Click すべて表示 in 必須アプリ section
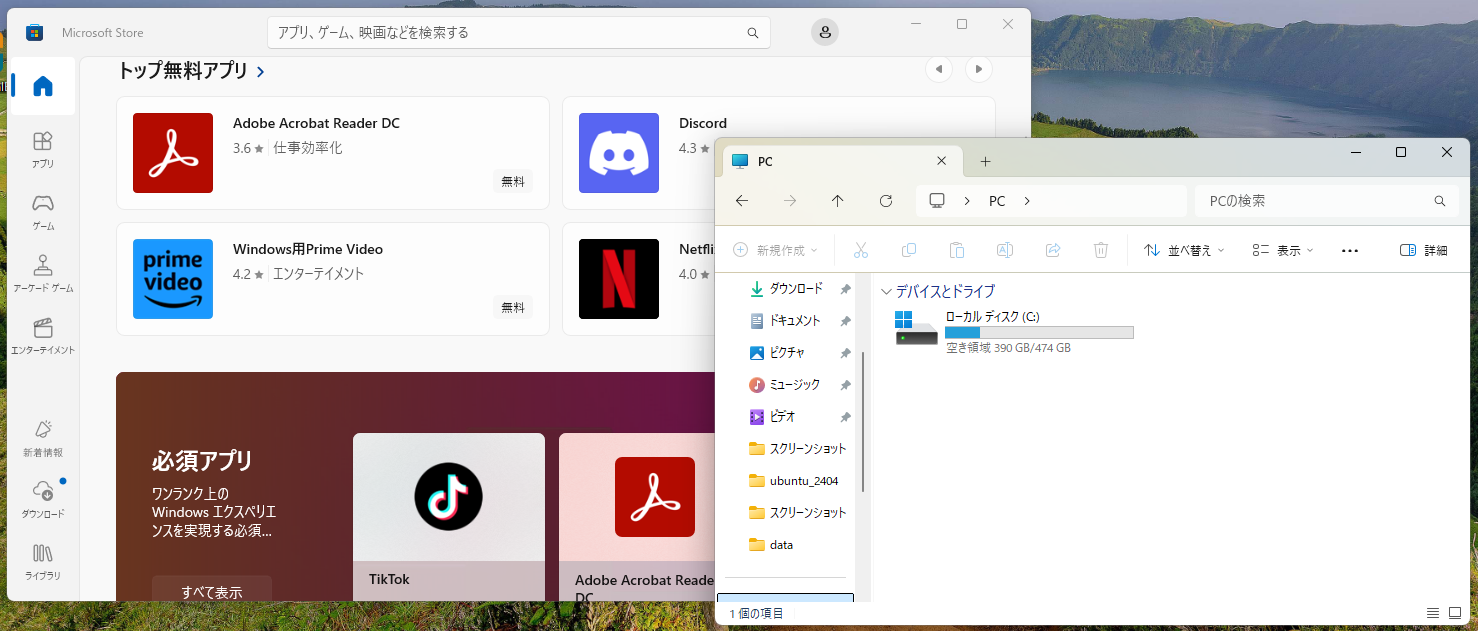This screenshot has height=631, width=1478. pyautogui.click(x=212, y=591)
